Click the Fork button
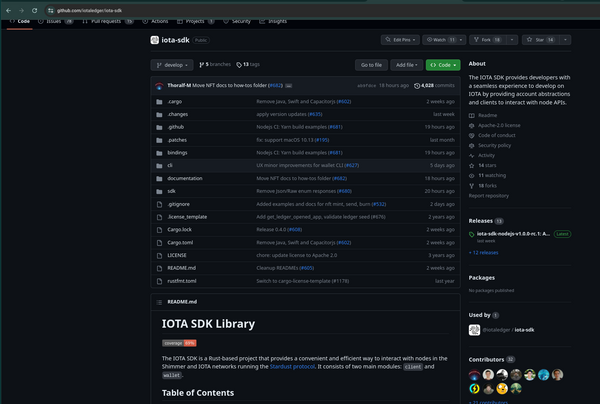600x404 pixels. tap(488, 40)
